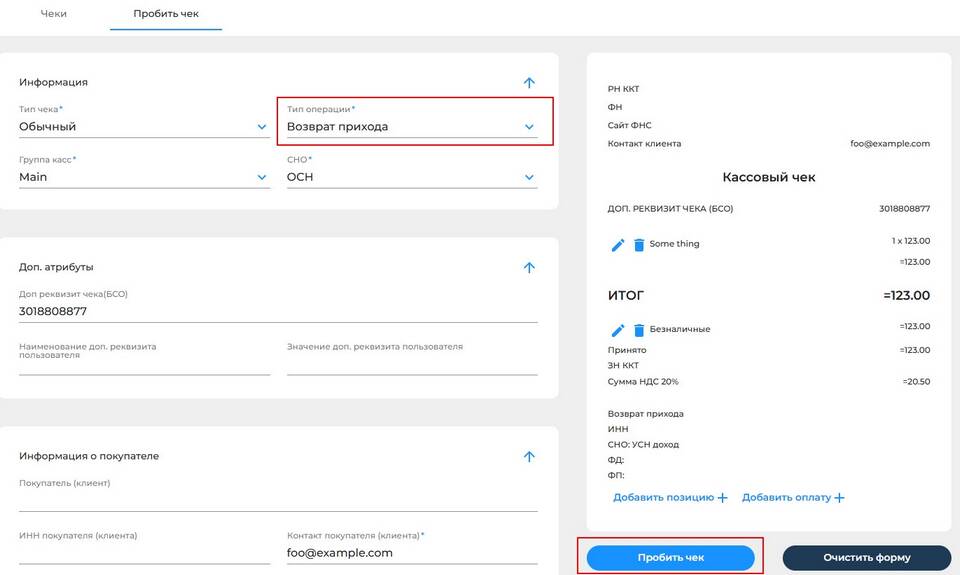Delete the Some thing item via trash icon

click(x=639, y=245)
